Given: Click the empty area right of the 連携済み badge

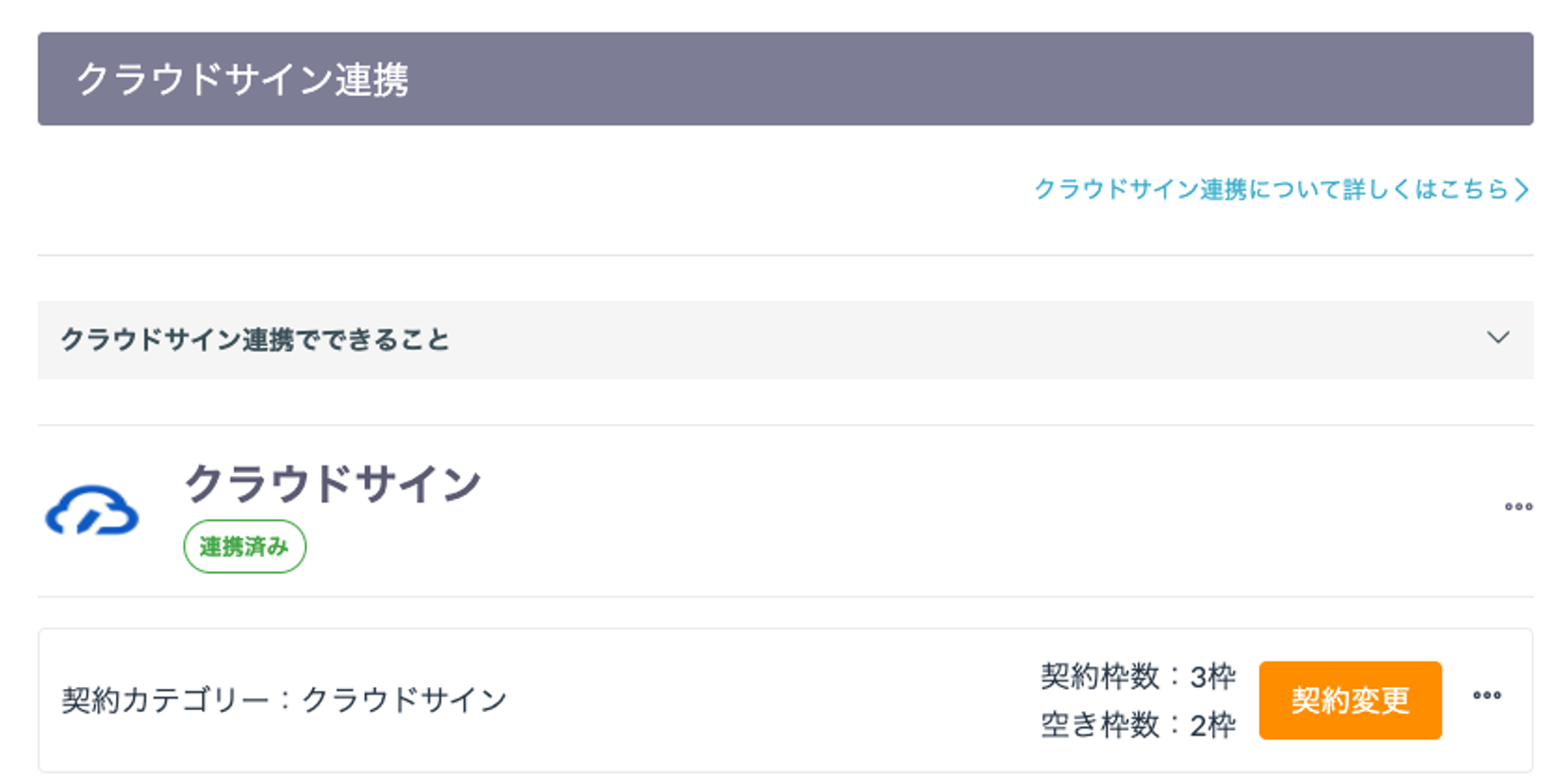Looking at the screenshot, I should [856, 546].
